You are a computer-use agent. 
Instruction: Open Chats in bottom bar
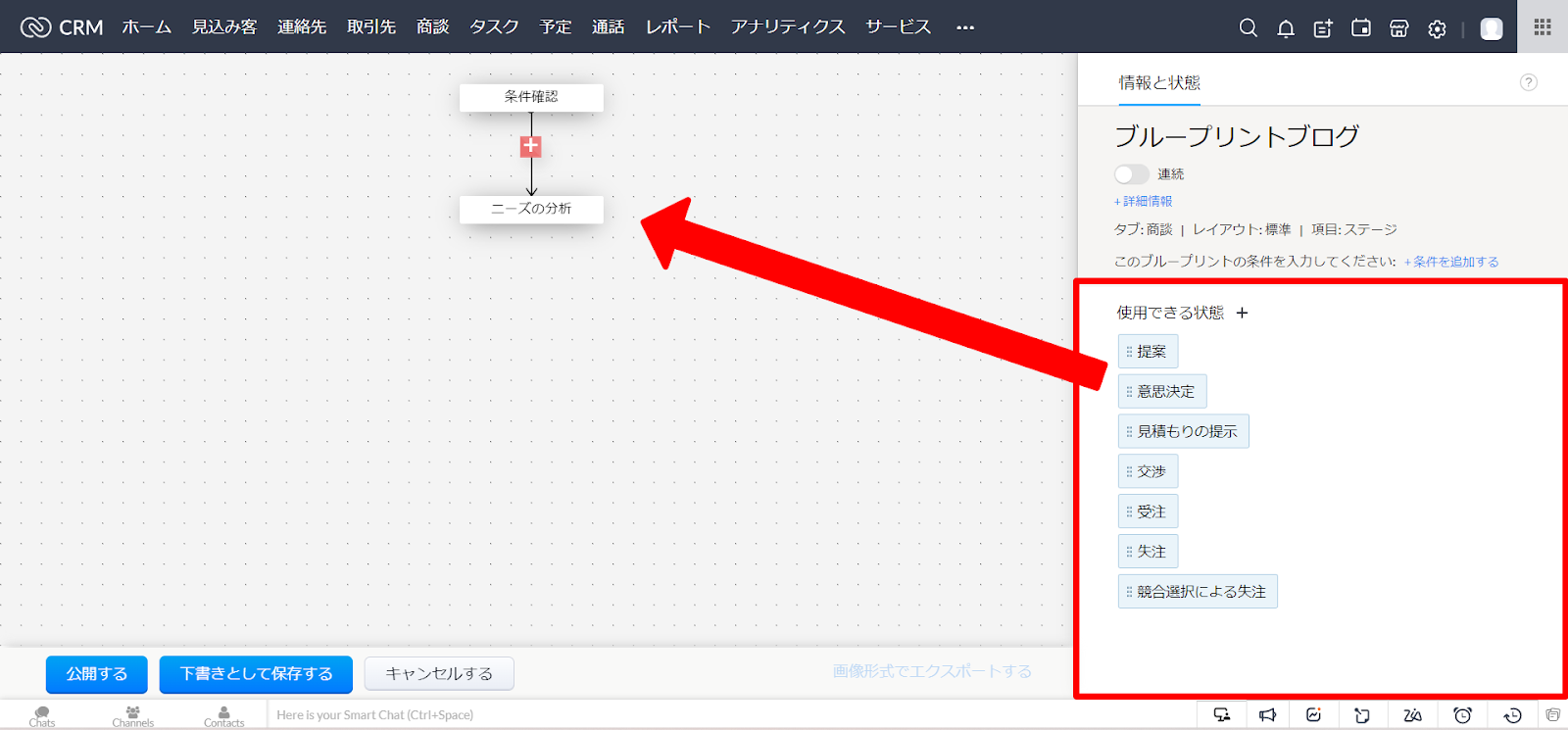42,716
